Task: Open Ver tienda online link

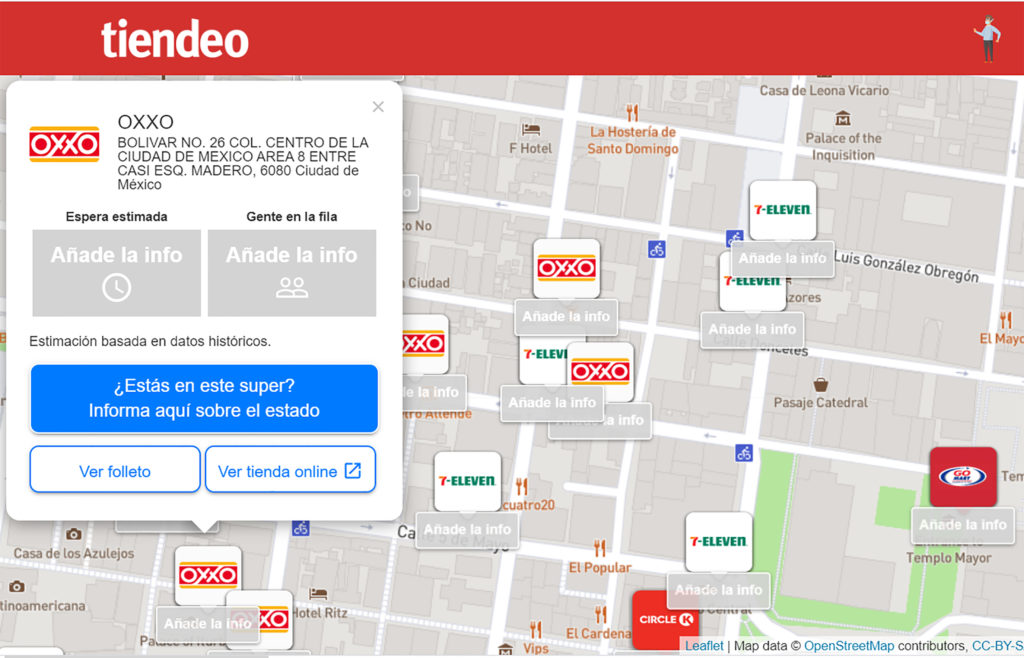Action: [291, 469]
